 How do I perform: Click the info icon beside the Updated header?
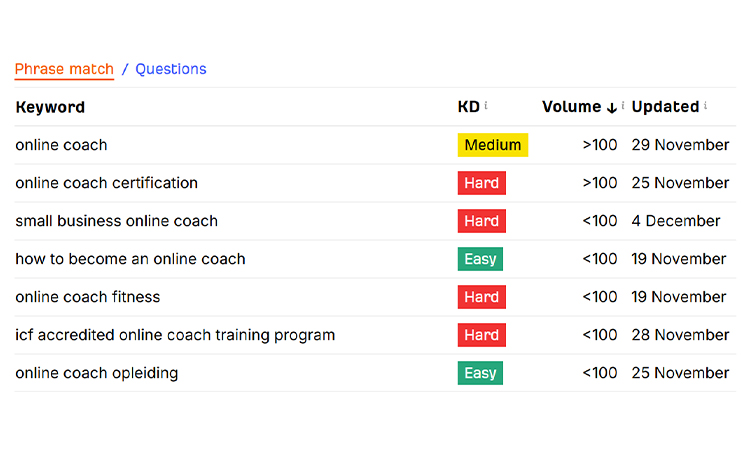[705, 106]
